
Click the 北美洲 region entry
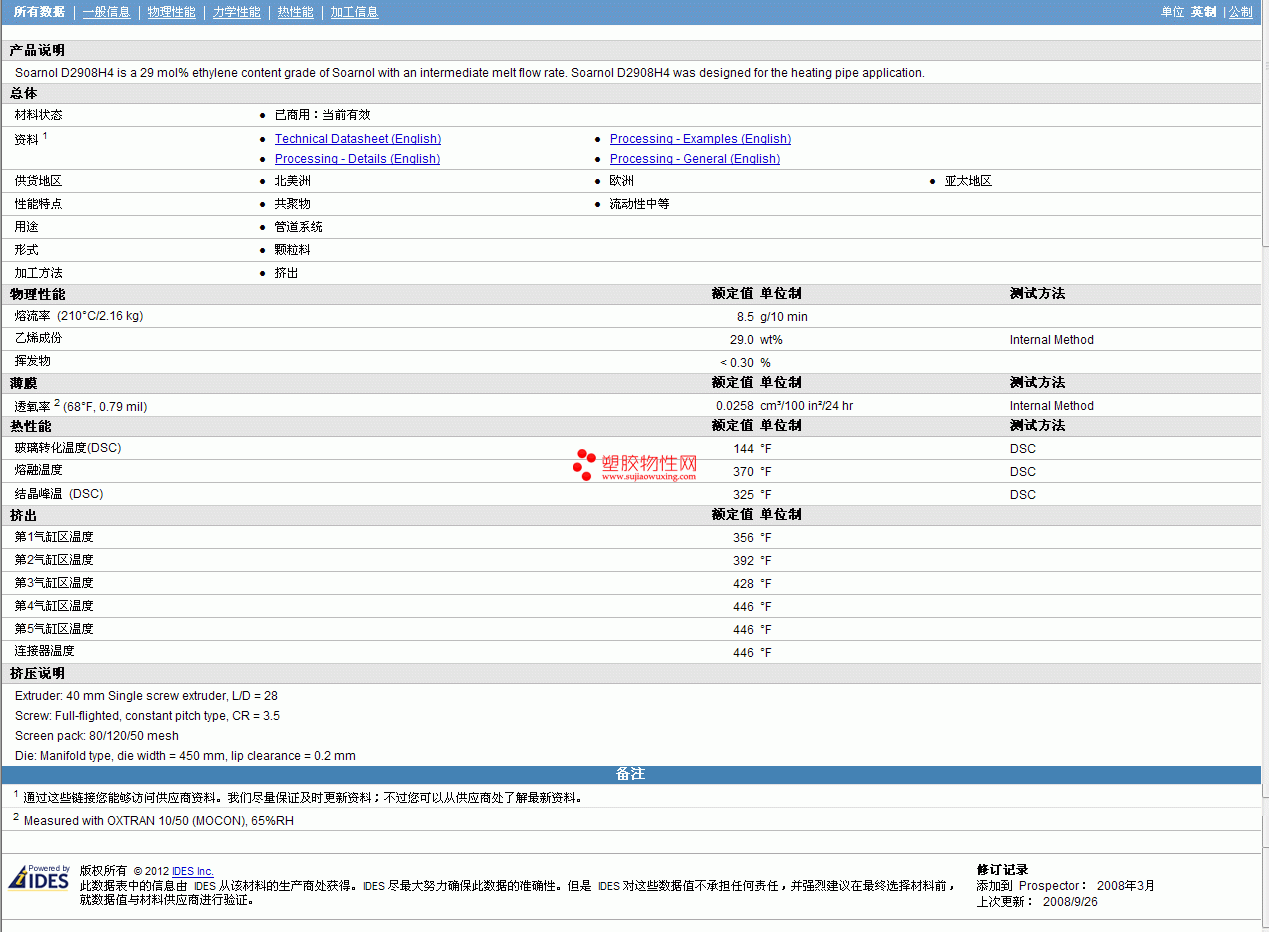click(x=293, y=181)
